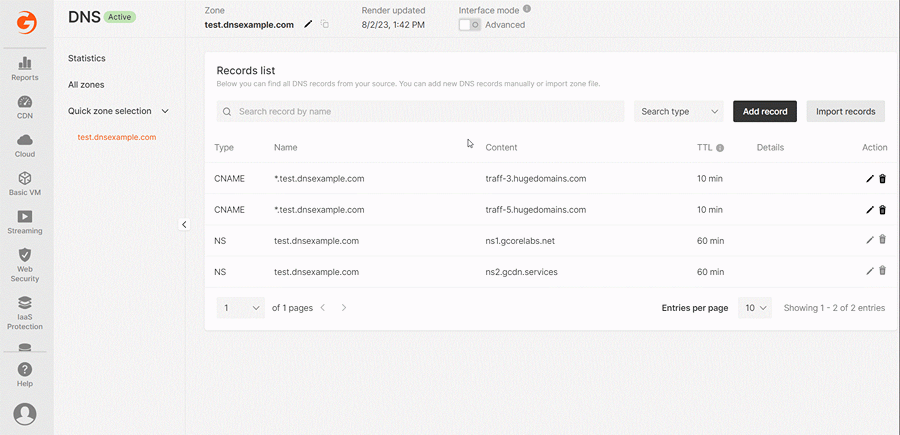Edit the zone name with the pencil icon
900x435 pixels.
(x=308, y=25)
